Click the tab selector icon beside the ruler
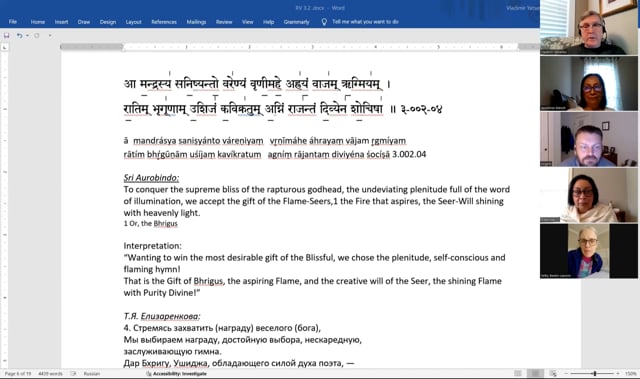Viewport: 640px width, 379px height. [4, 47]
